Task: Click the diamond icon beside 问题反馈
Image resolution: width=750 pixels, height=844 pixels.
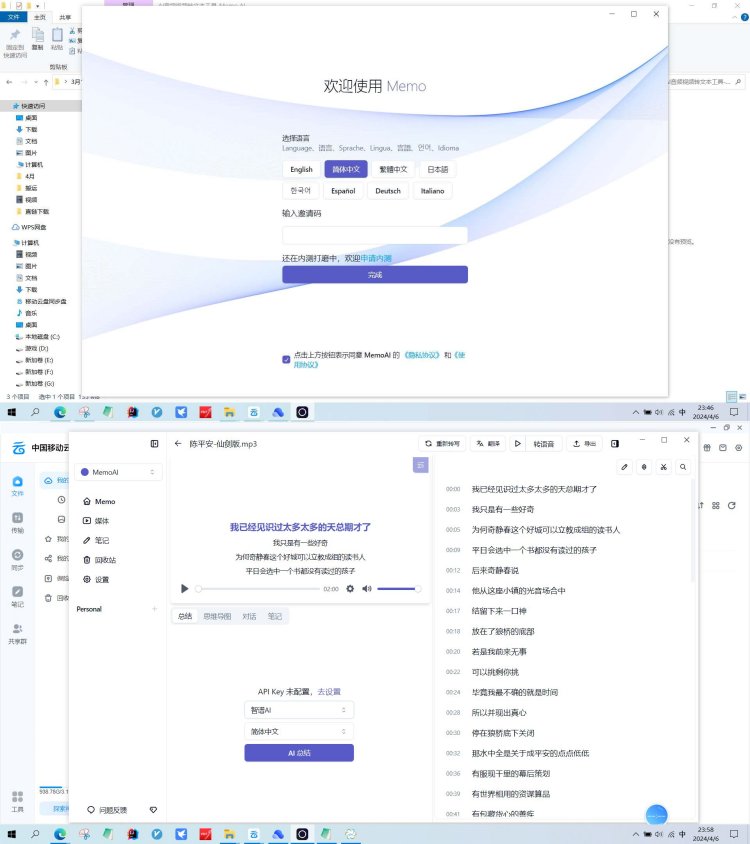Action: click(x=153, y=810)
